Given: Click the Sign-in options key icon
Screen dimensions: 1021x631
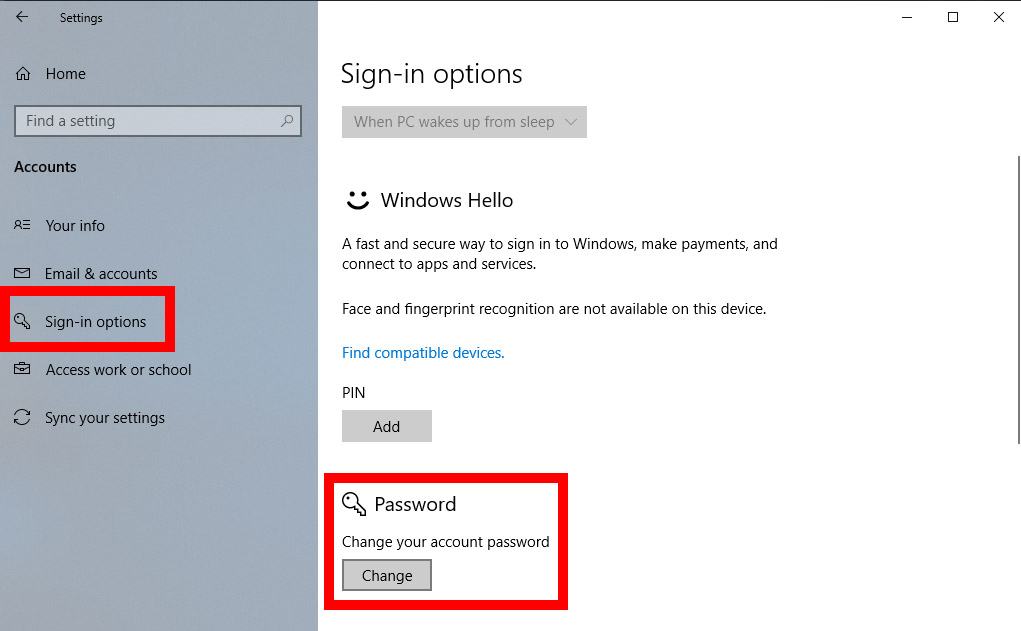Looking at the screenshot, I should [22, 320].
